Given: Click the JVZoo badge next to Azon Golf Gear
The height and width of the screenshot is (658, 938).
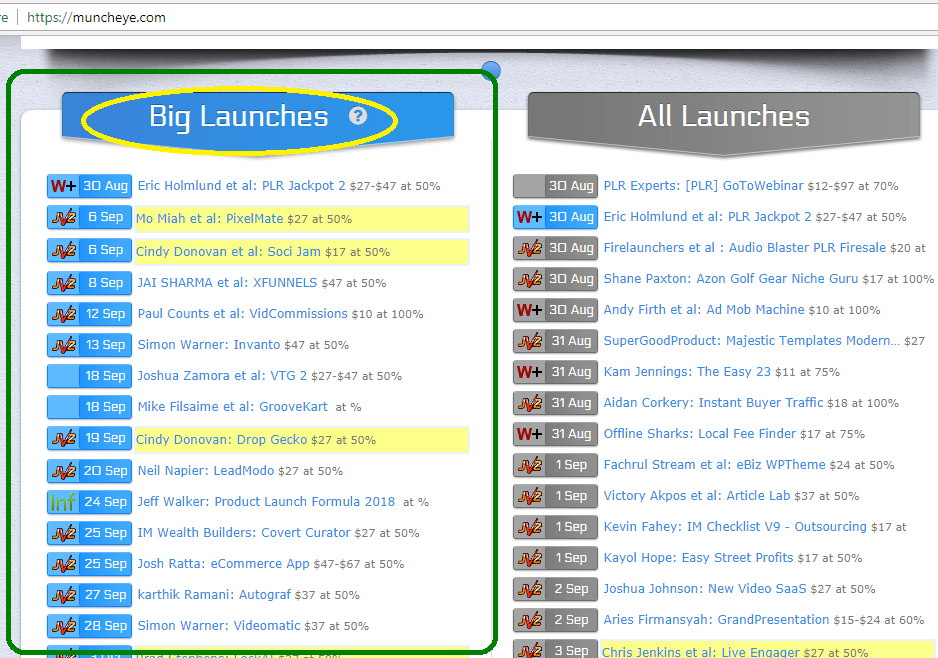Looking at the screenshot, I should (x=529, y=279).
